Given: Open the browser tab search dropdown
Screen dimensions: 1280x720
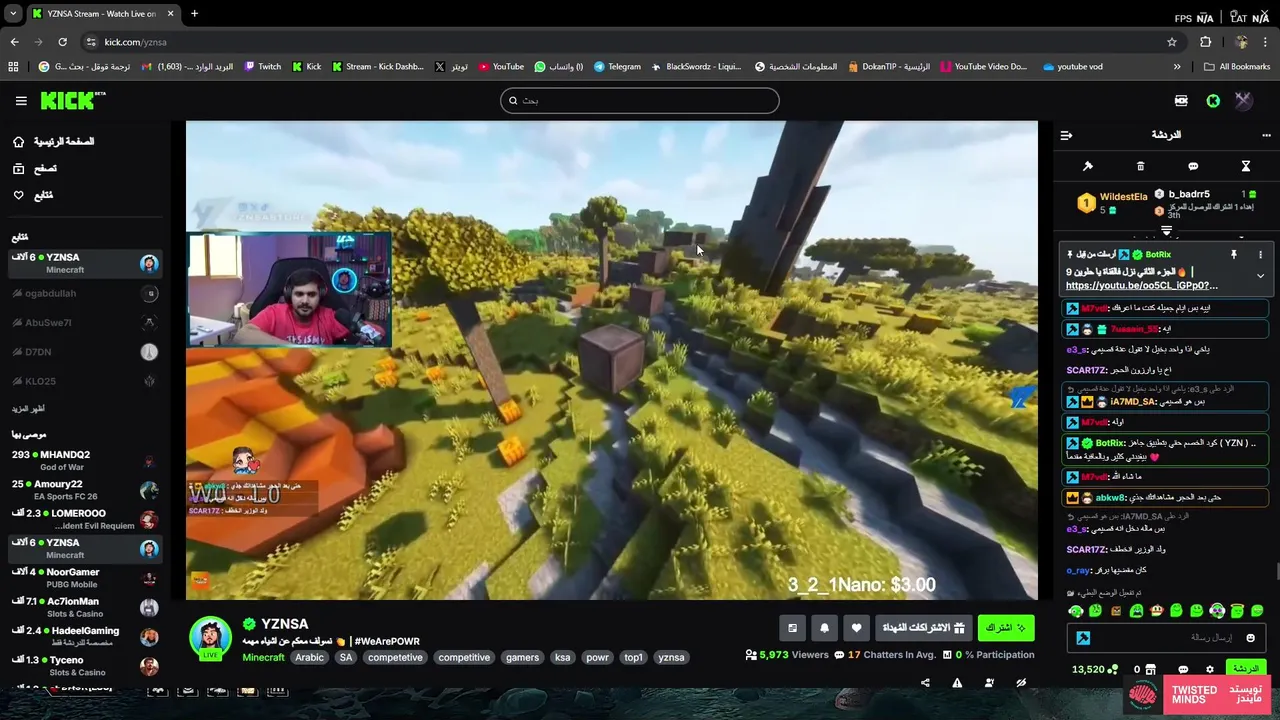Looking at the screenshot, I should tap(13, 14).
